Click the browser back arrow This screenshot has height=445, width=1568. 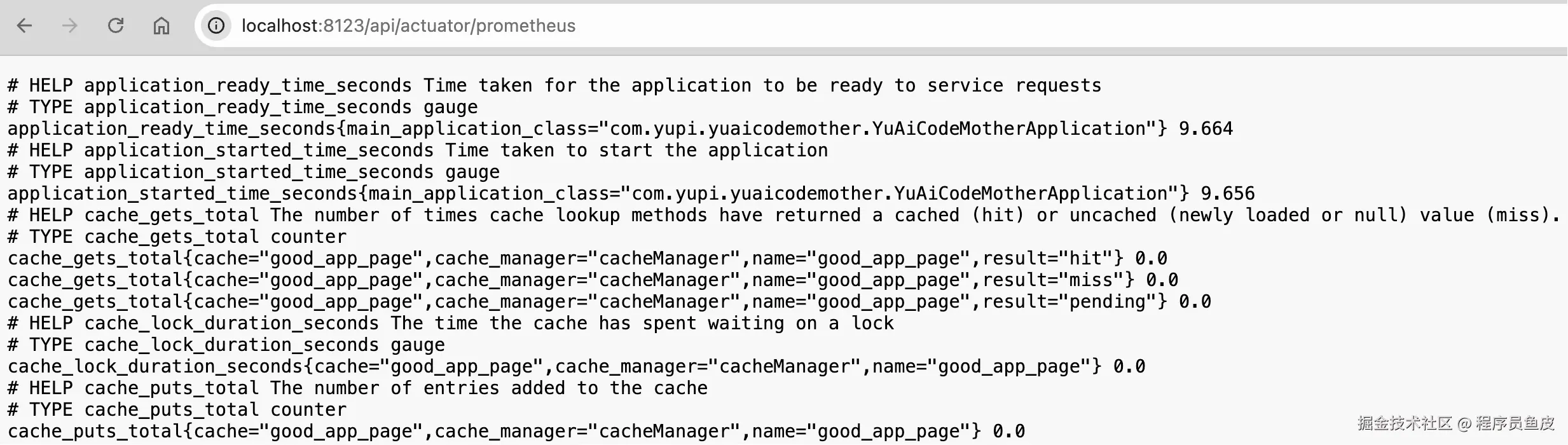24,25
